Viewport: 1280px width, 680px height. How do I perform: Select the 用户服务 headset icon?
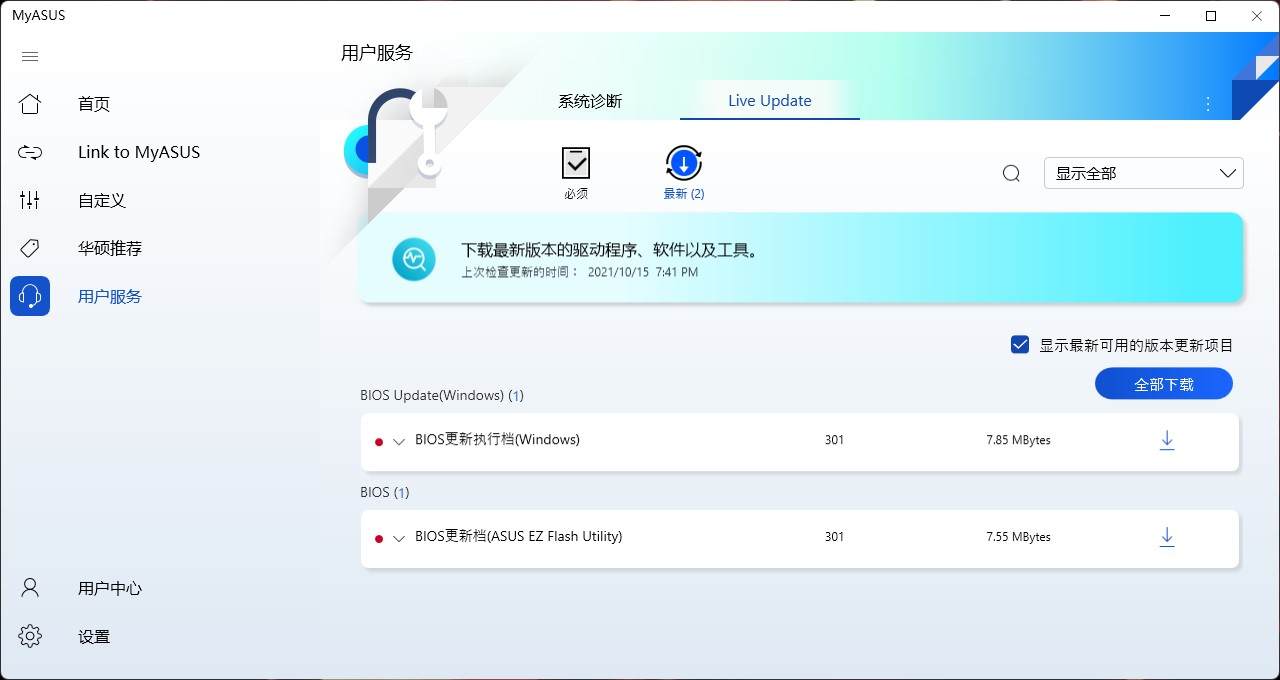click(x=30, y=296)
